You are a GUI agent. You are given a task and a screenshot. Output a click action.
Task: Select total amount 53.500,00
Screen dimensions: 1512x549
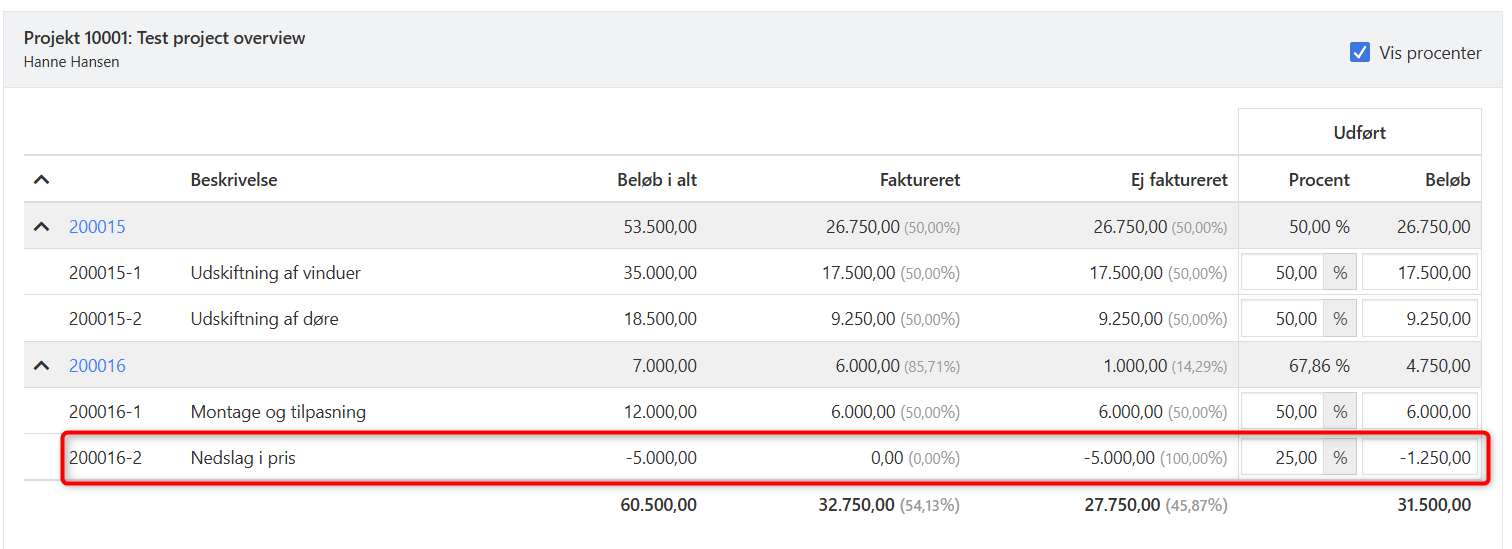click(x=660, y=227)
